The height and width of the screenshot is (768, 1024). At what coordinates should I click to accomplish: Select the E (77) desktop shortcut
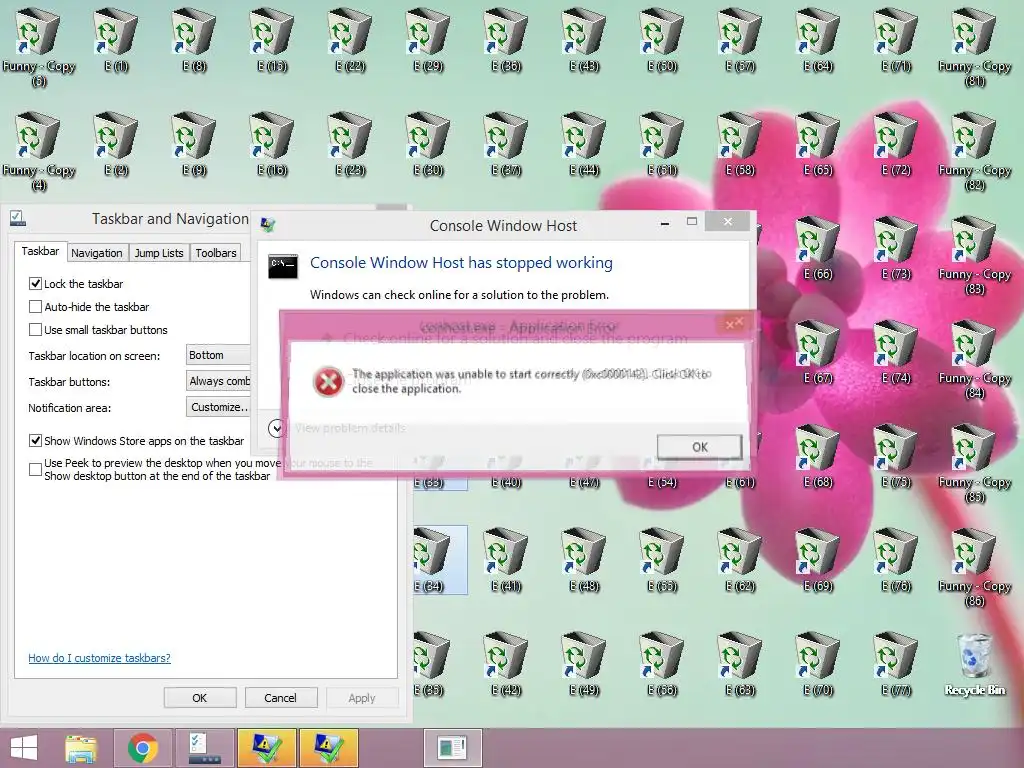(896, 664)
